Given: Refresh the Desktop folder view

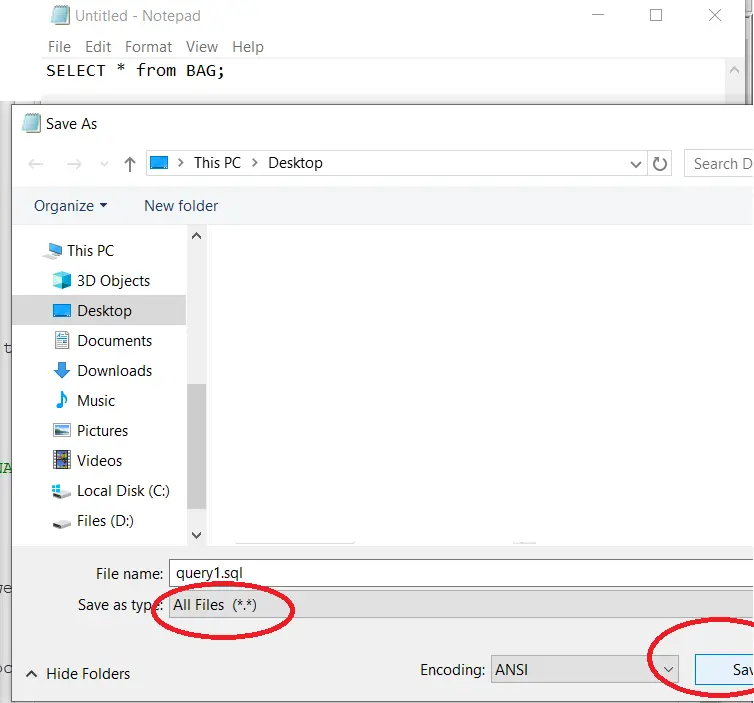Looking at the screenshot, I should (660, 164).
